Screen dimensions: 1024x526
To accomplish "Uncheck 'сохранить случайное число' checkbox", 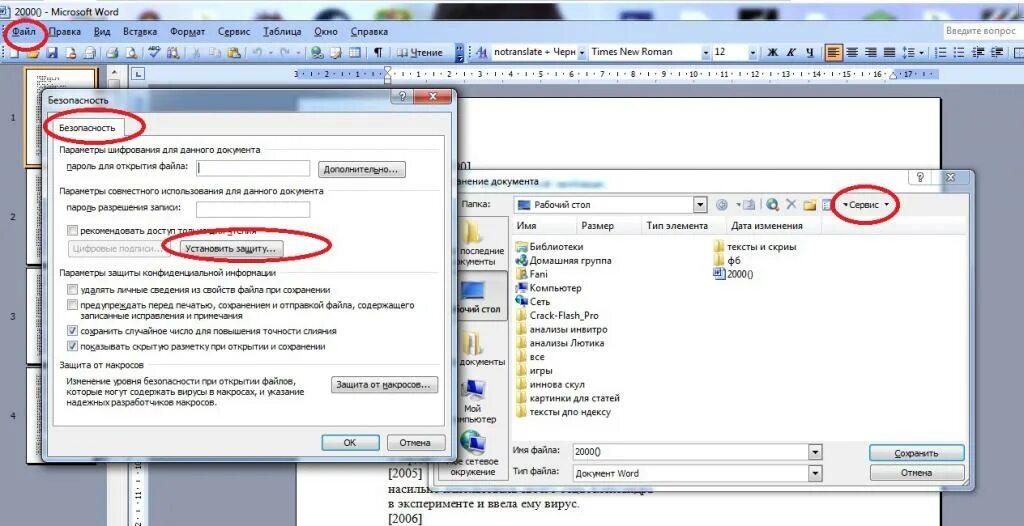I will pos(72,331).
